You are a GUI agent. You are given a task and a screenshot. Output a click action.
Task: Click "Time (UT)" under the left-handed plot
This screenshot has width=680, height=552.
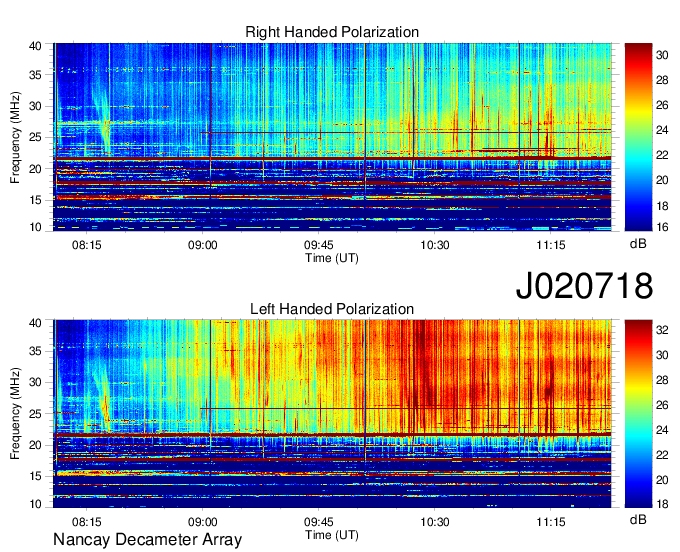pos(332,535)
